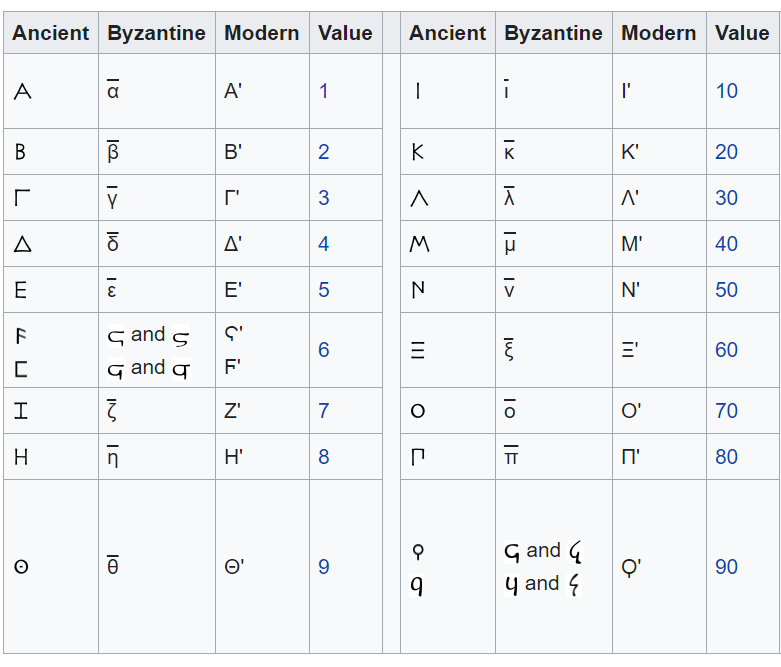Open the value 9 link
The width and height of the screenshot is (781, 667).
pyautogui.click(x=324, y=567)
